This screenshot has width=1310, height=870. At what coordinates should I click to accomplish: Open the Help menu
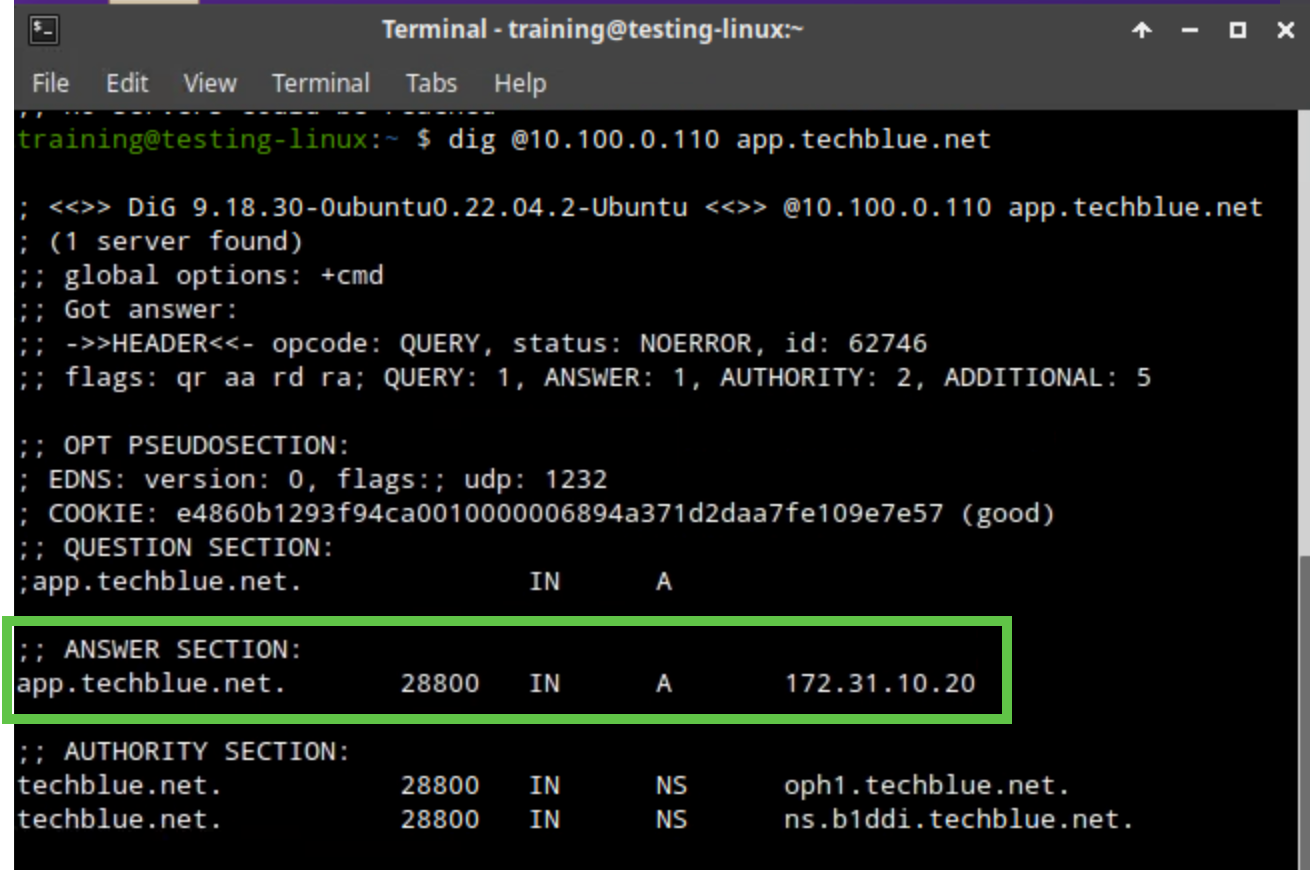tap(519, 83)
